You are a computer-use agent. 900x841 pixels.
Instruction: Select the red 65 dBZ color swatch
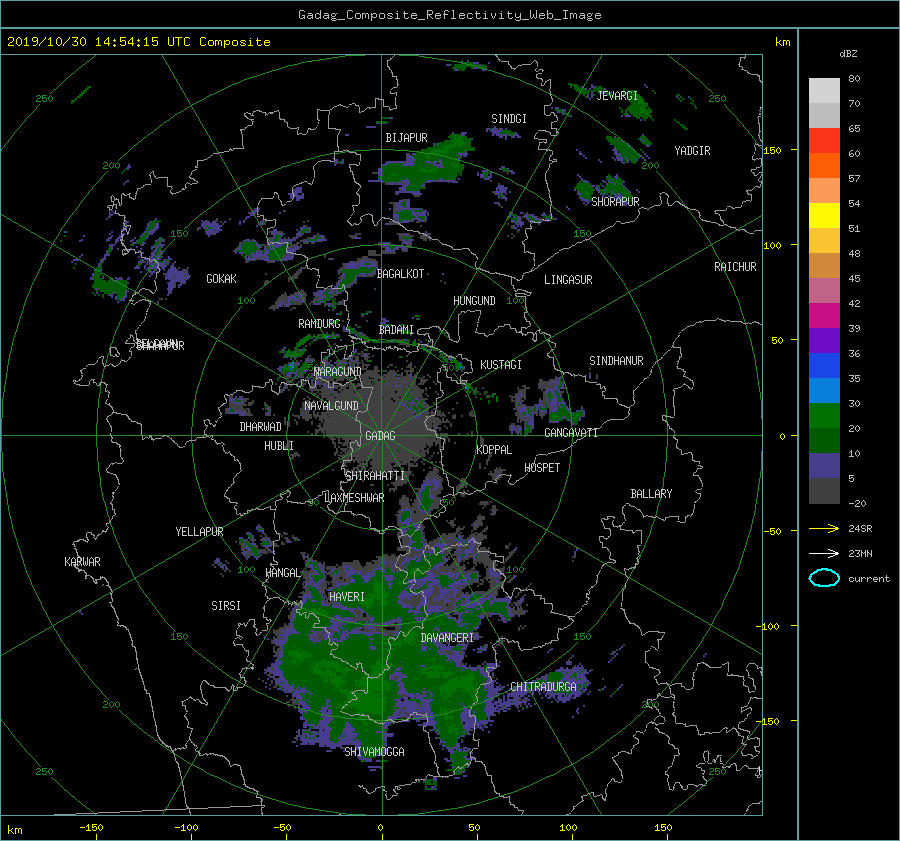[824, 140]
